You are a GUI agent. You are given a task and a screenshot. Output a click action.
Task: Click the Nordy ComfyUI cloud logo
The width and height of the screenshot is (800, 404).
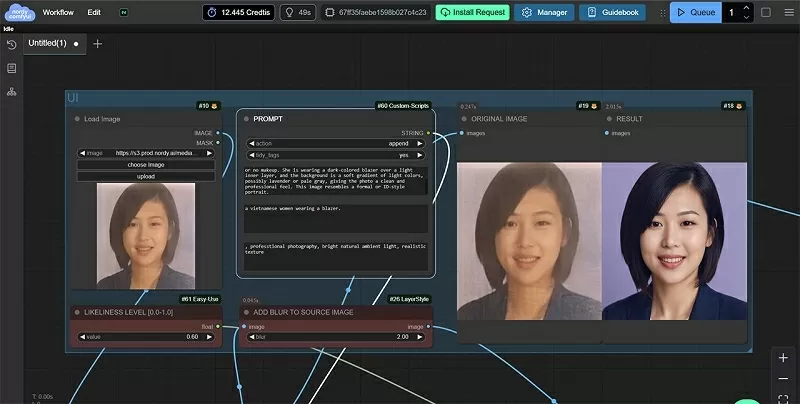pos(19,12)
